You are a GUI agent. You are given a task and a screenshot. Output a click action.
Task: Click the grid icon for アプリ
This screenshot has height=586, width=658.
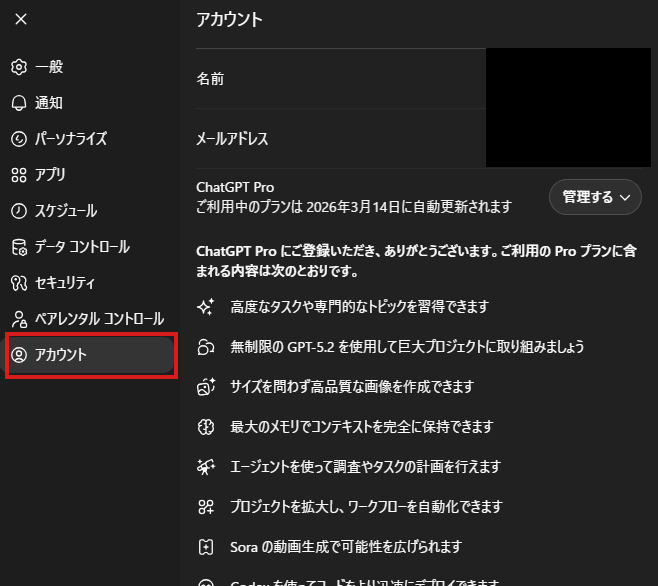(x=18, y=175)
